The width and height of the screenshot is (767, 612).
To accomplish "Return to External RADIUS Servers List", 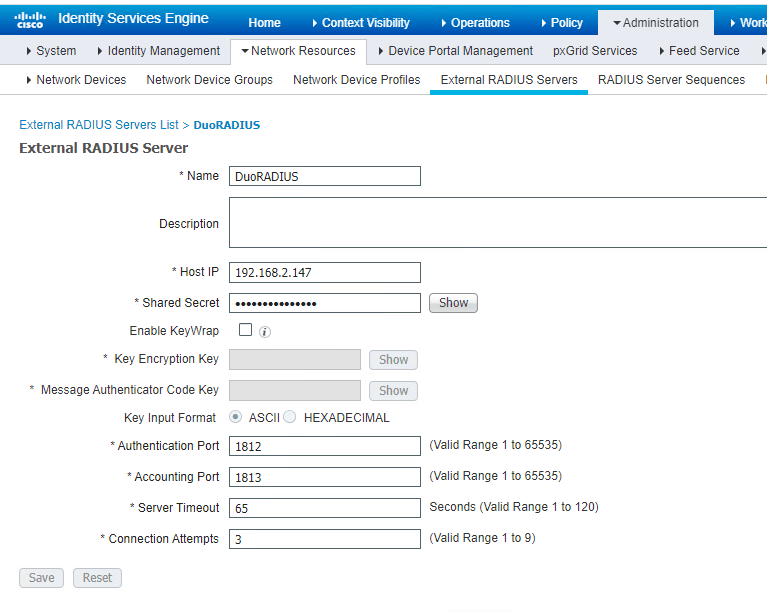I will (x=98, y=125).
